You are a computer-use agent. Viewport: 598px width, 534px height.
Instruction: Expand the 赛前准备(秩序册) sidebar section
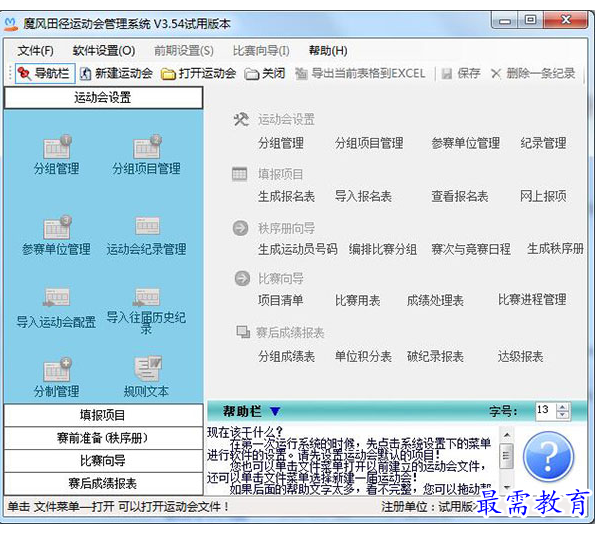[103, 438]
